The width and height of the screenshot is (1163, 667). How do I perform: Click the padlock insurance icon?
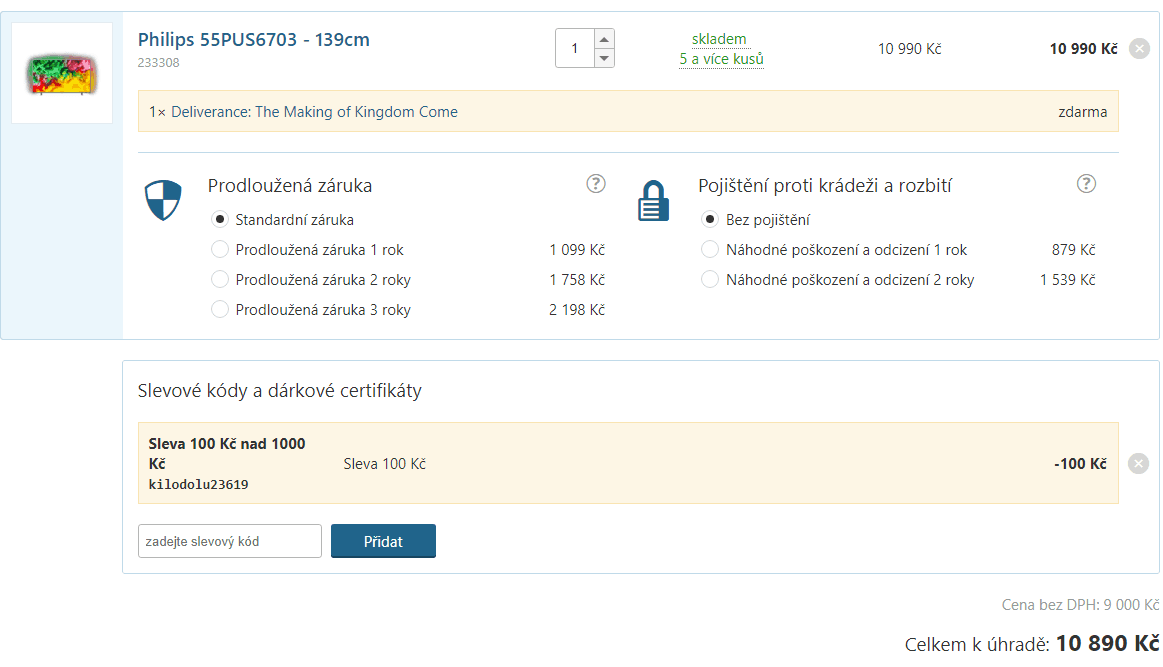(653, 201)
